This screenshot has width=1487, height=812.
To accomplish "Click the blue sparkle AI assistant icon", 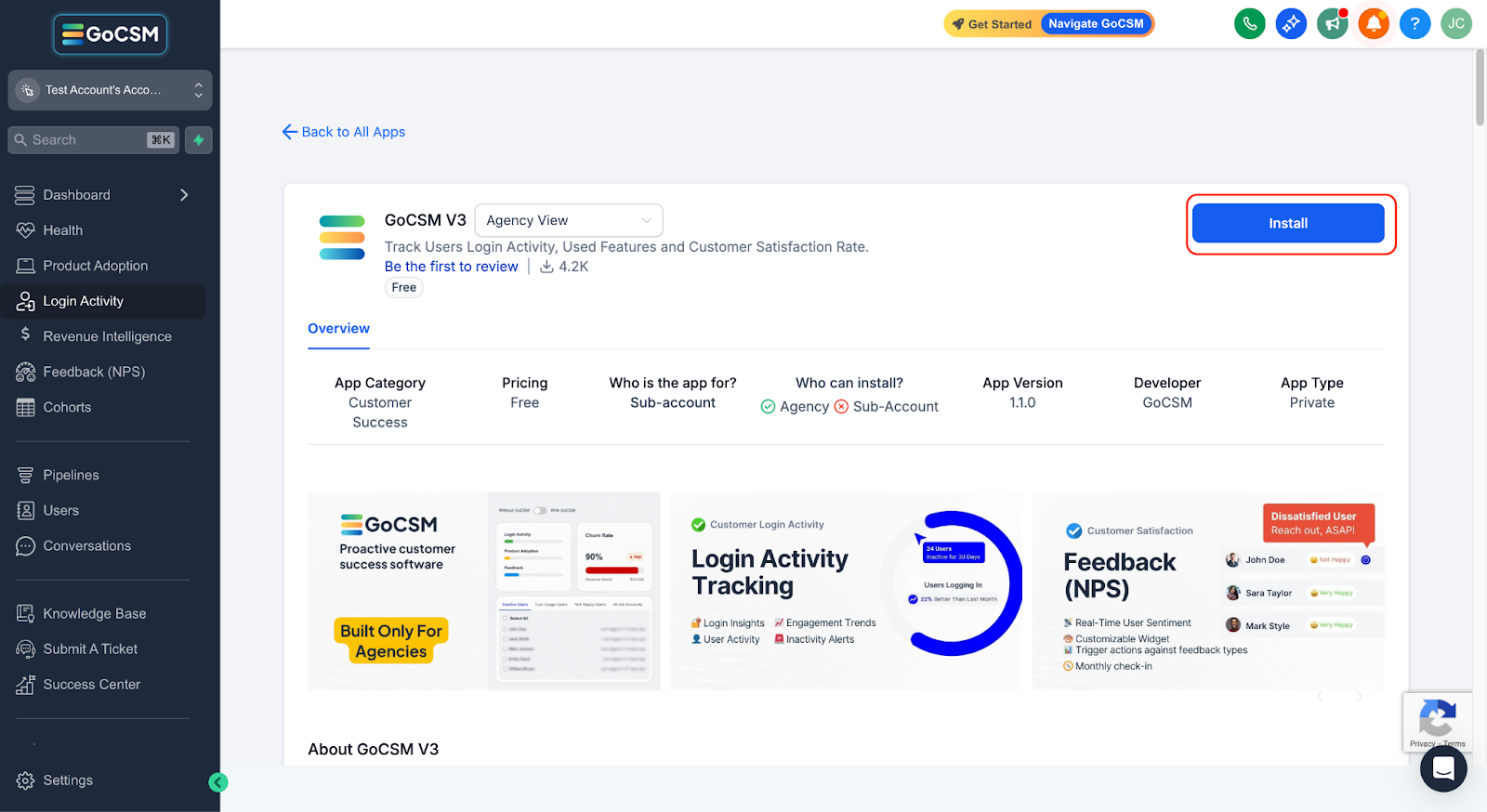I will coord(1291,24).
